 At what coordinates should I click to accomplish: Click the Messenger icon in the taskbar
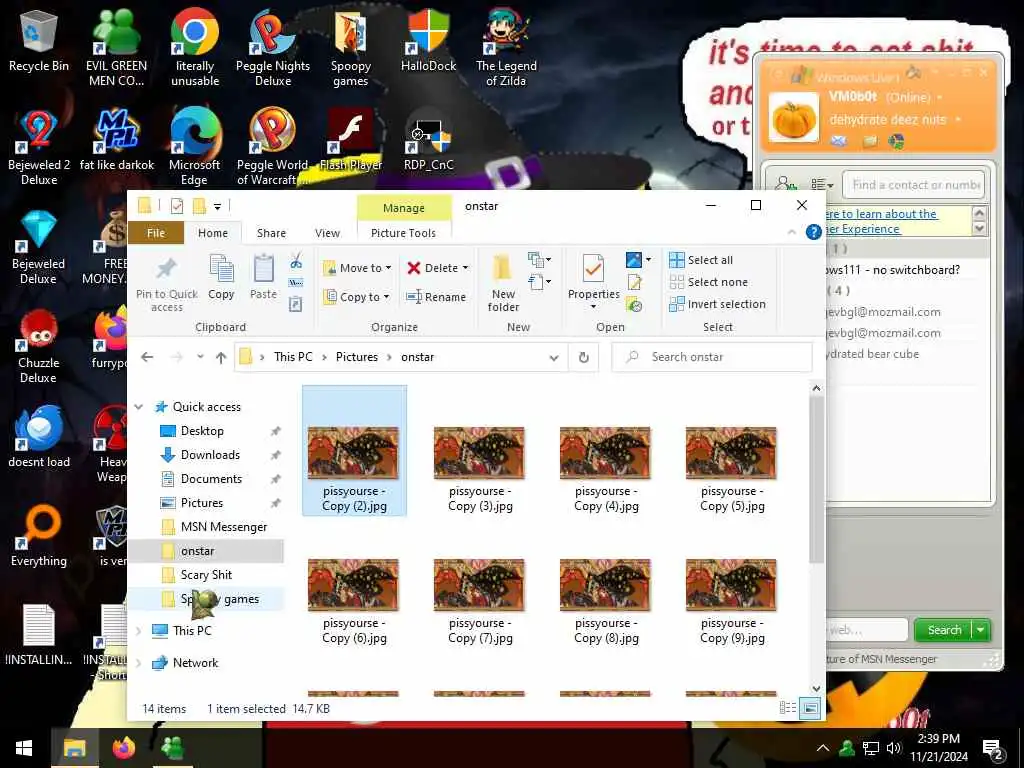[x=172, y=748]
